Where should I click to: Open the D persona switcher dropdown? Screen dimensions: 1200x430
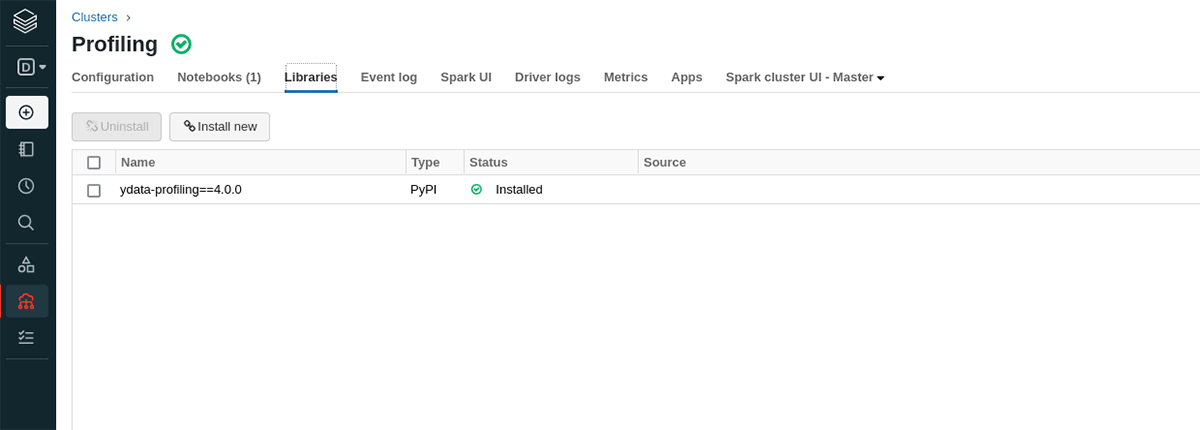33,67
